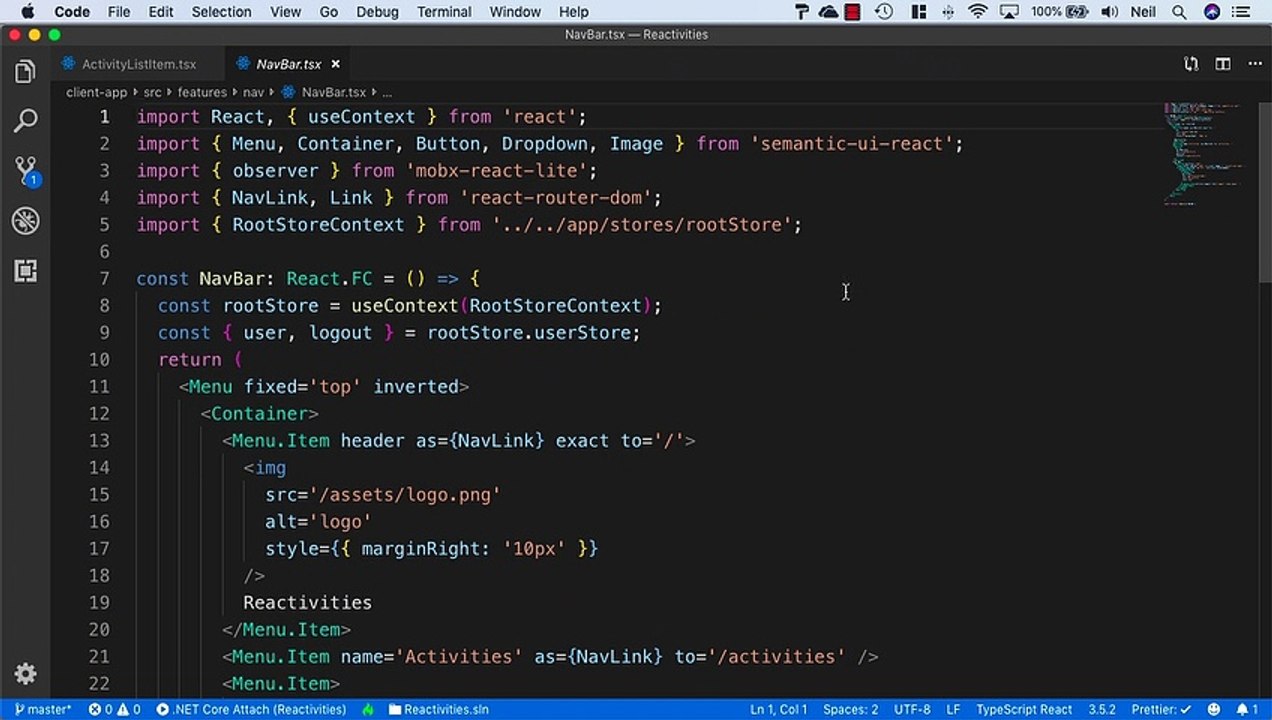Click the red square menu bar icon

point(852,12)
